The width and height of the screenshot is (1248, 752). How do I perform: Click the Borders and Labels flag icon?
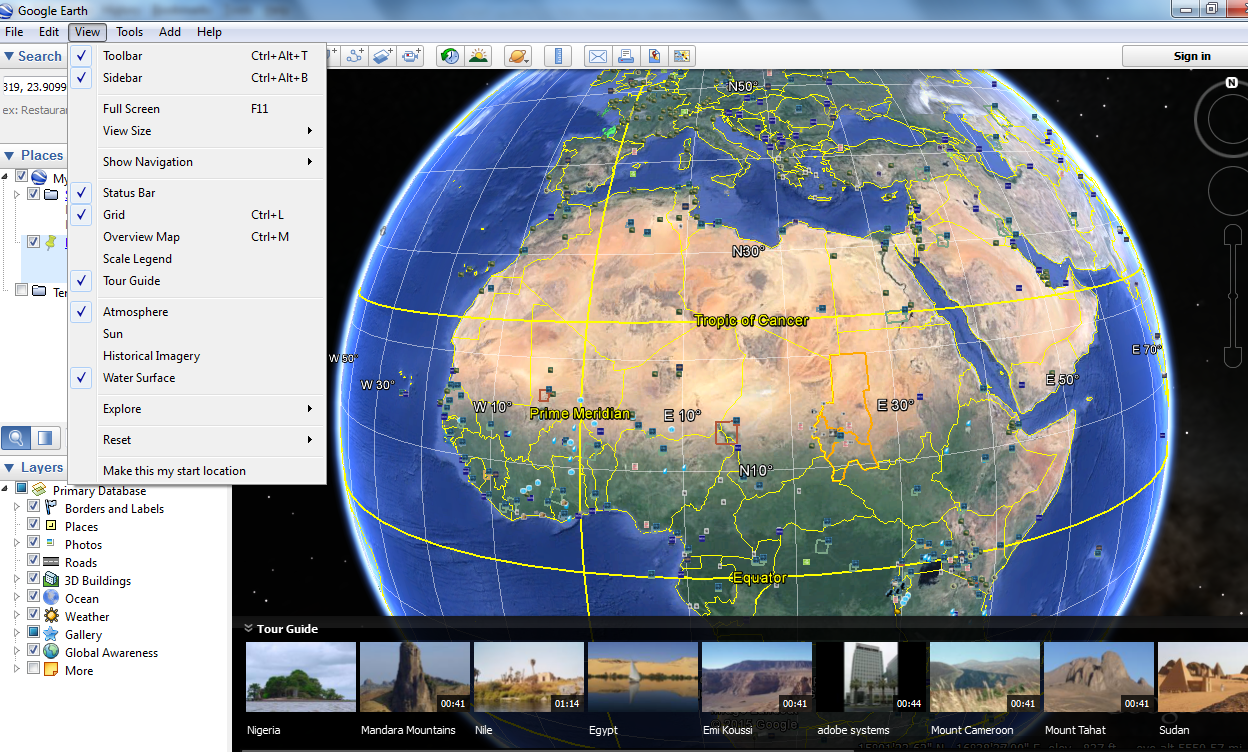pyautogui.click(x=51, y=508)
